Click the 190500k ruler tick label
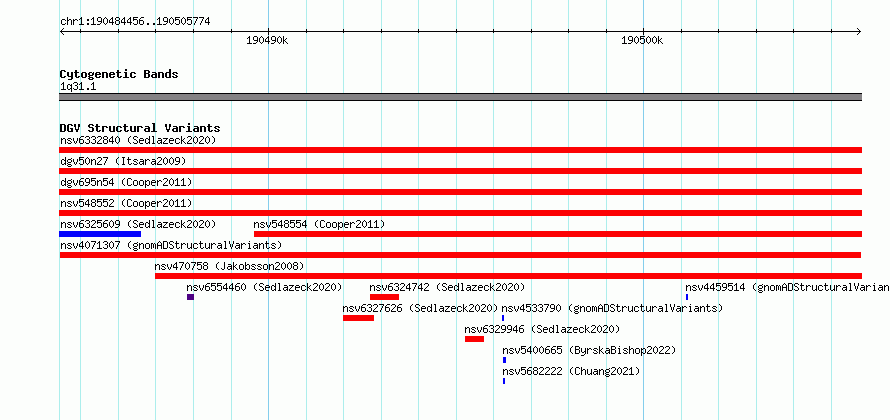 (643, 41)
